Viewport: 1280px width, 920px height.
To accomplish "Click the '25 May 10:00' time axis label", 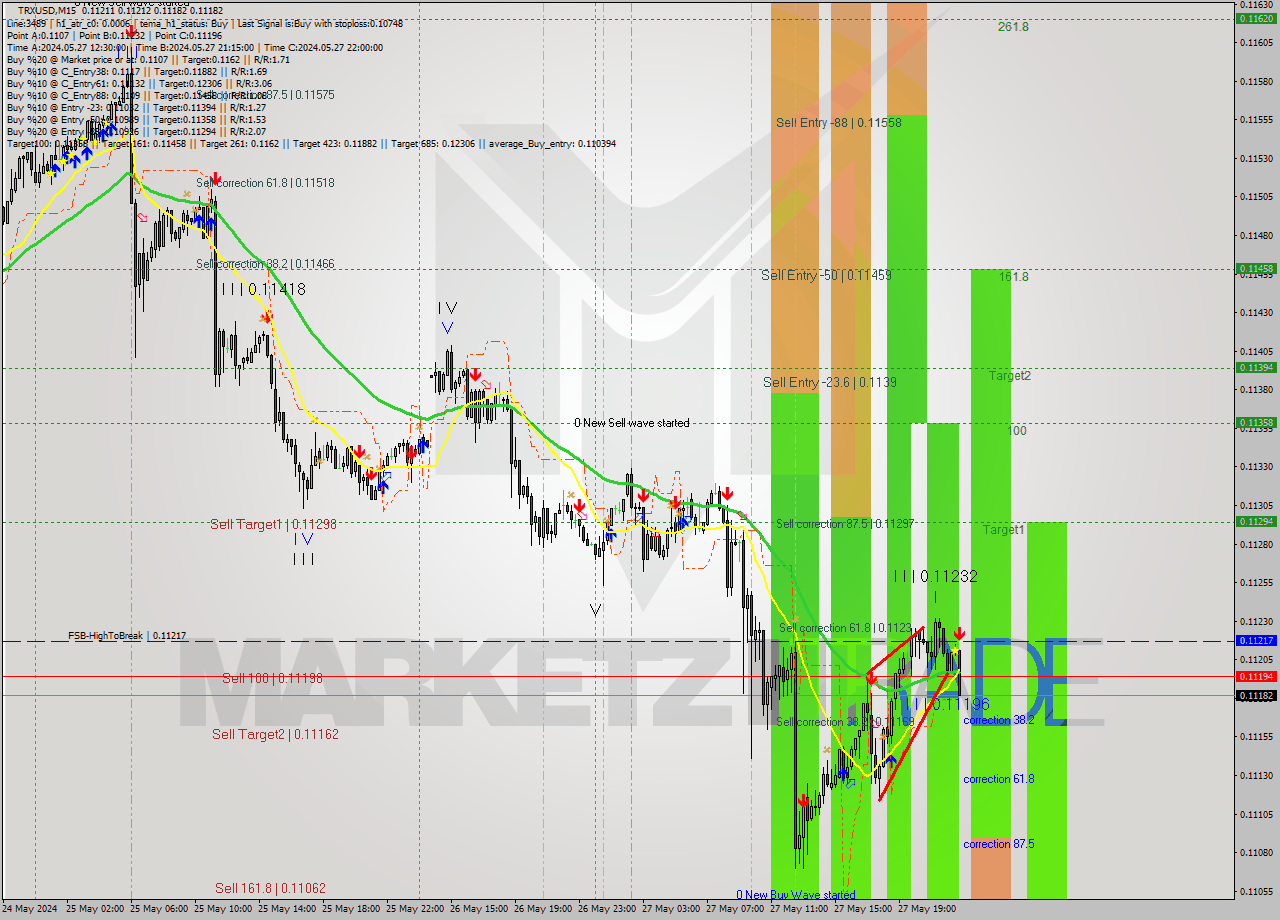I will pos(225,909).
